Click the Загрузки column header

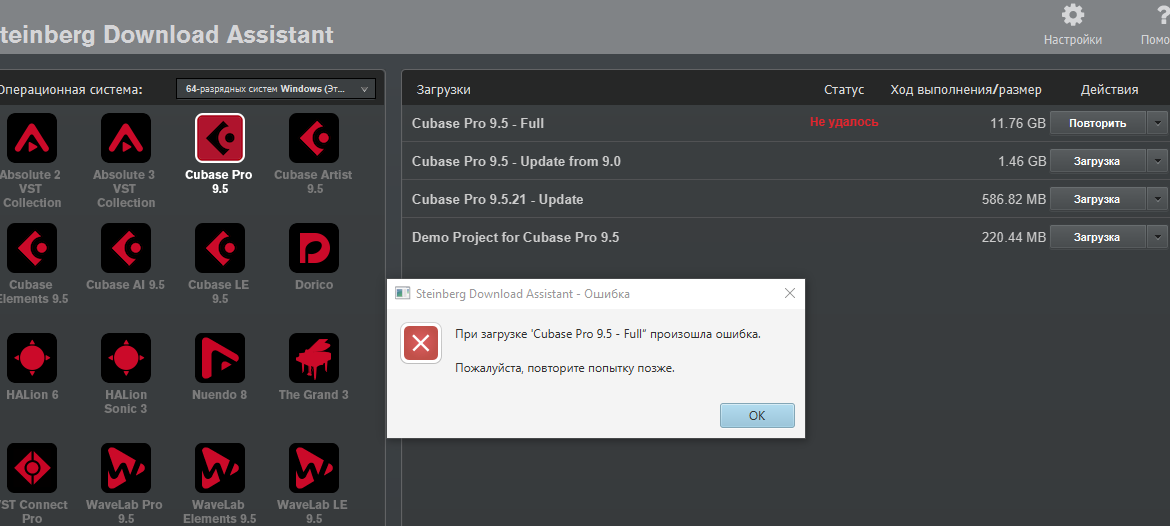tap(443, 90)
